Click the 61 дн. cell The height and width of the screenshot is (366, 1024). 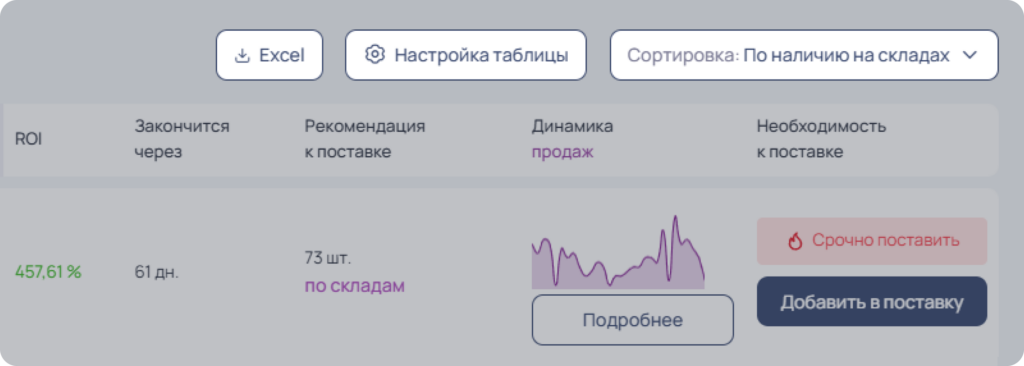pyautogui.click(x=156, y=273)
